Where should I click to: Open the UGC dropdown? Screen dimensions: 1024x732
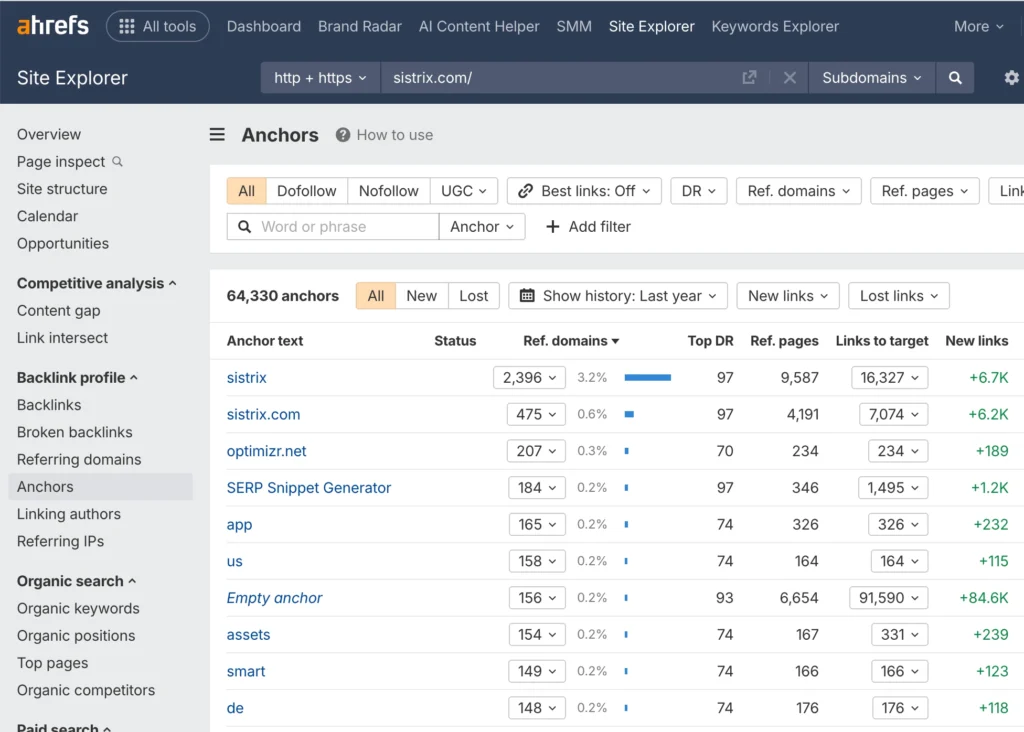pos(464,191)
